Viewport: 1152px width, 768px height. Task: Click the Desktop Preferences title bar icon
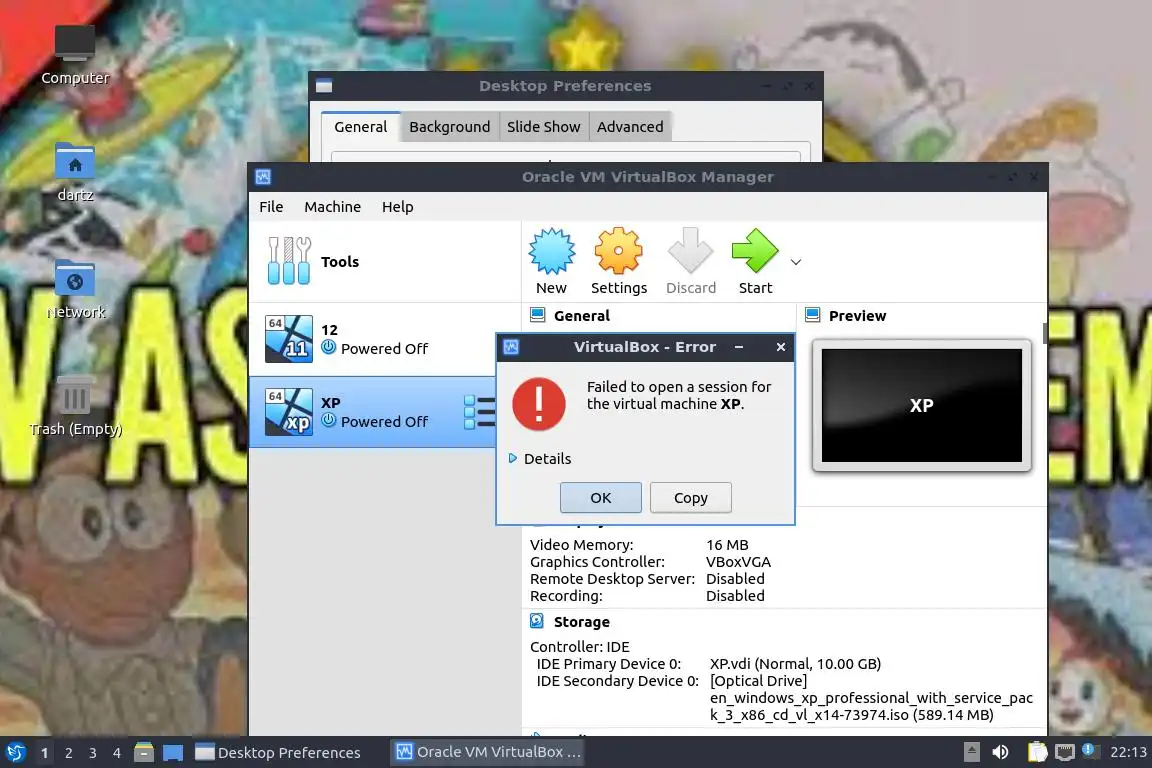pos(324,86)
